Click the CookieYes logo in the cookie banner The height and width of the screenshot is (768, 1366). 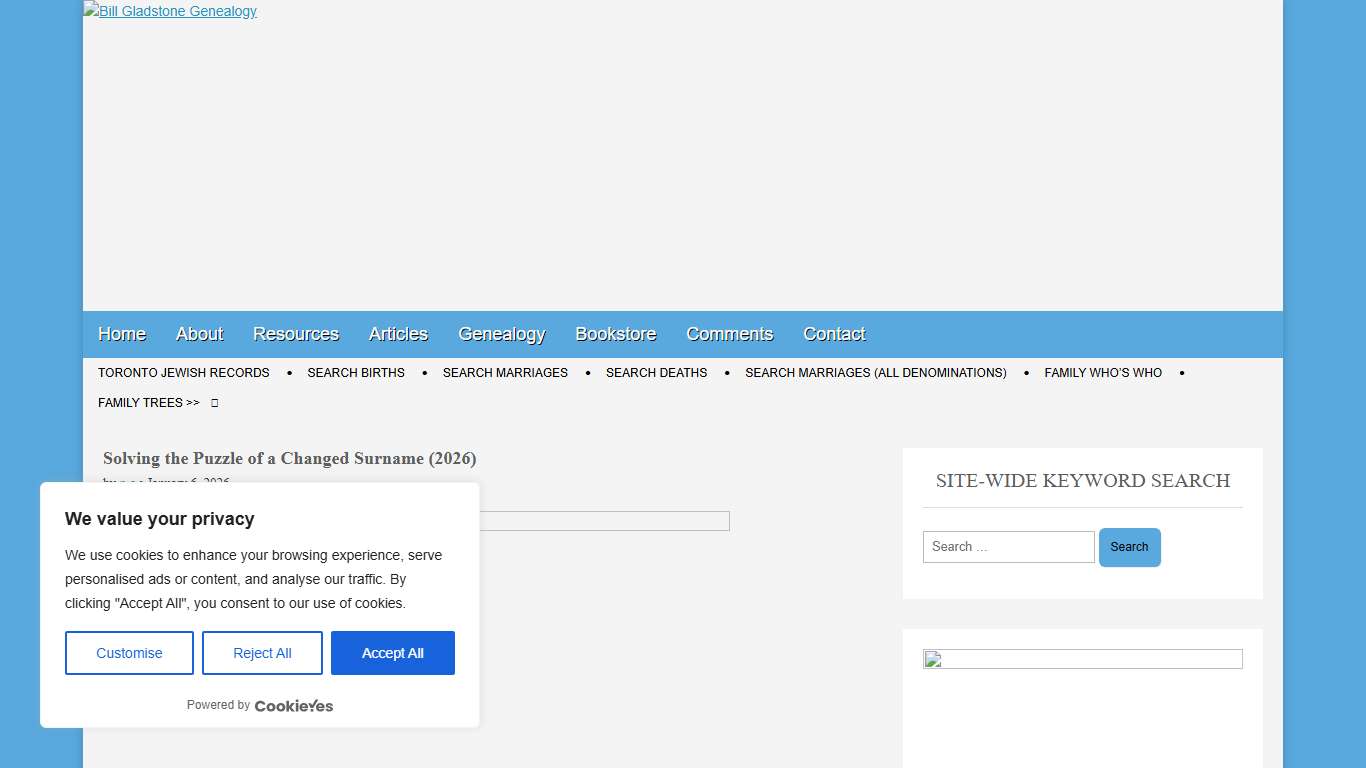click(x=293, y=706)
